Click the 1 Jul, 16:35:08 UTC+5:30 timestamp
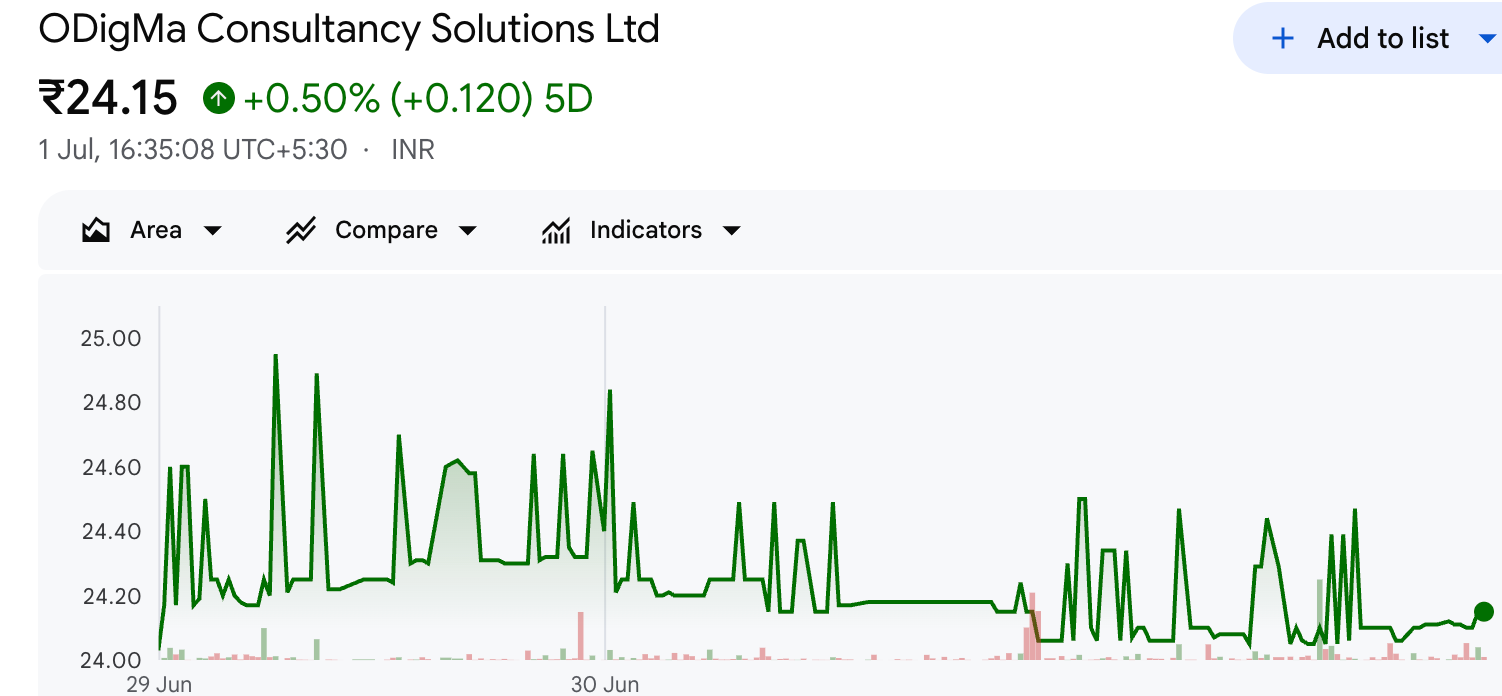This screenshot has height=696, width=1502. pyautogui.click(x=193, y=150)
